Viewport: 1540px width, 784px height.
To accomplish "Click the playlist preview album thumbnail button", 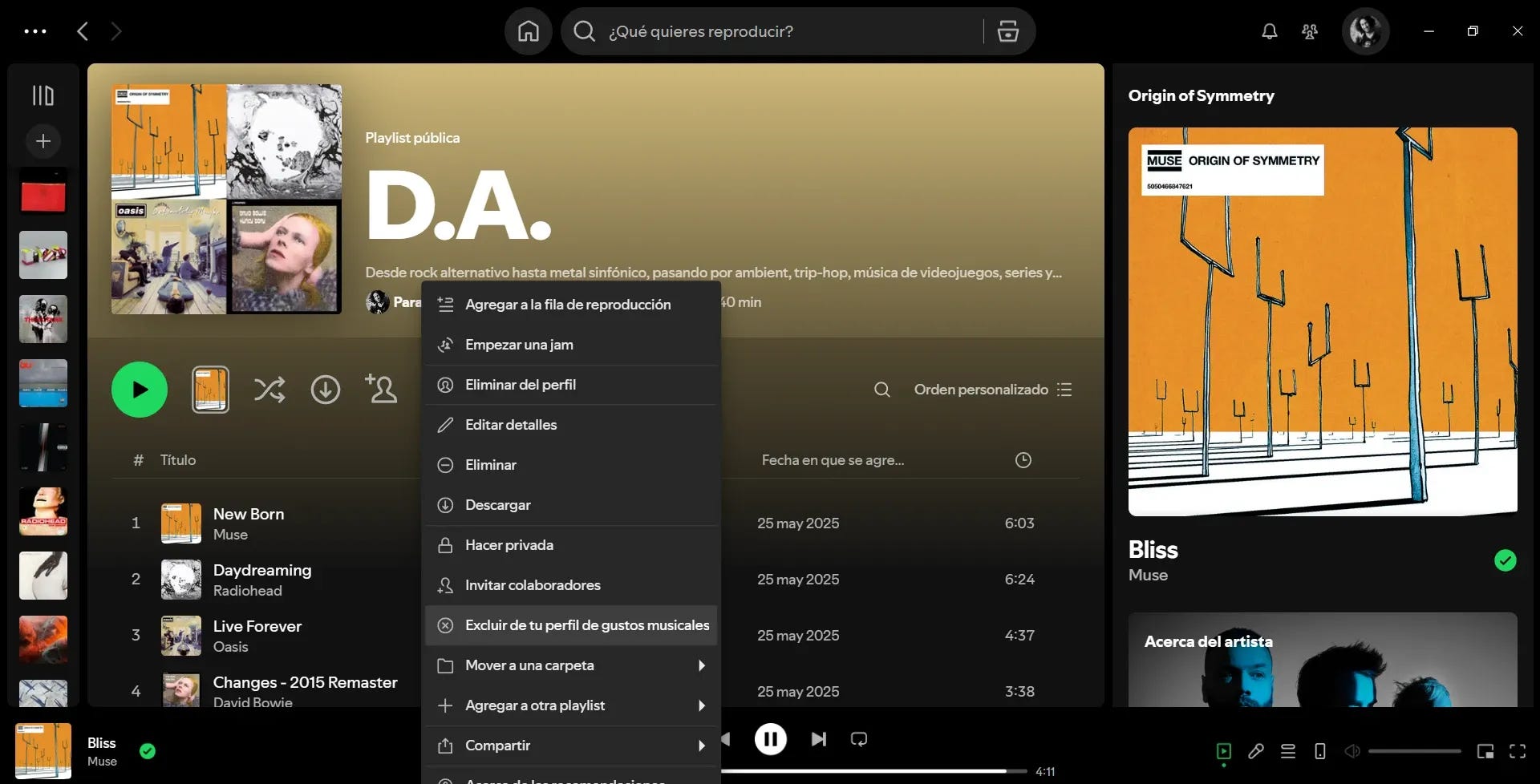I will coord(210,390).
